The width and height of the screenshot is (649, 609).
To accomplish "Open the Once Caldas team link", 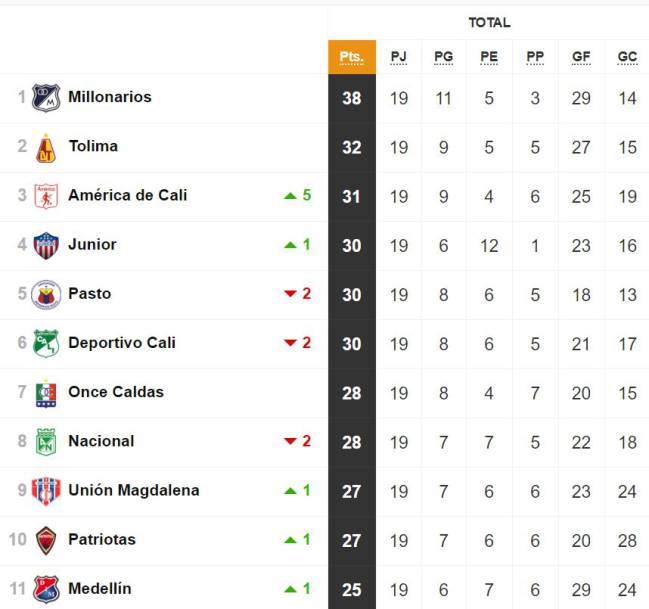I will click(x=116, y=392).
